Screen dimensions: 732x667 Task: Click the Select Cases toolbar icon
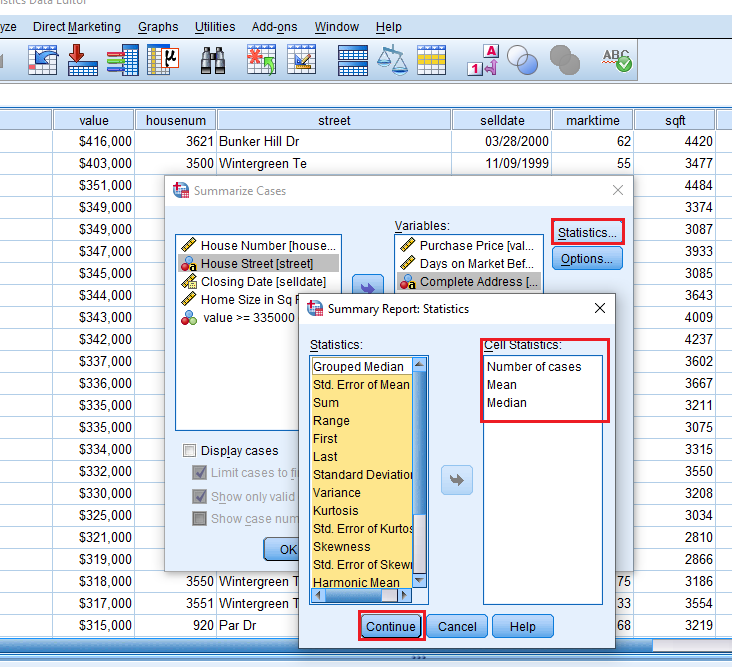pos(431,61)
